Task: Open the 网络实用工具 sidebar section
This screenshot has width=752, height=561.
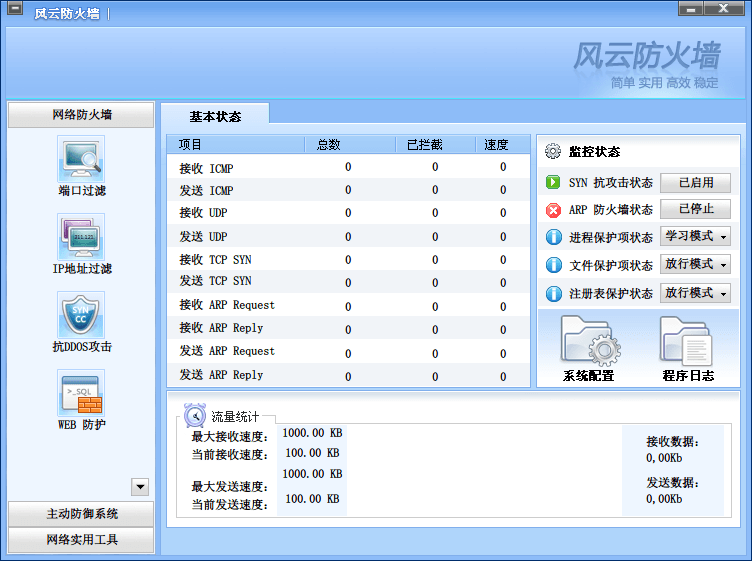Action: (82, 540)
